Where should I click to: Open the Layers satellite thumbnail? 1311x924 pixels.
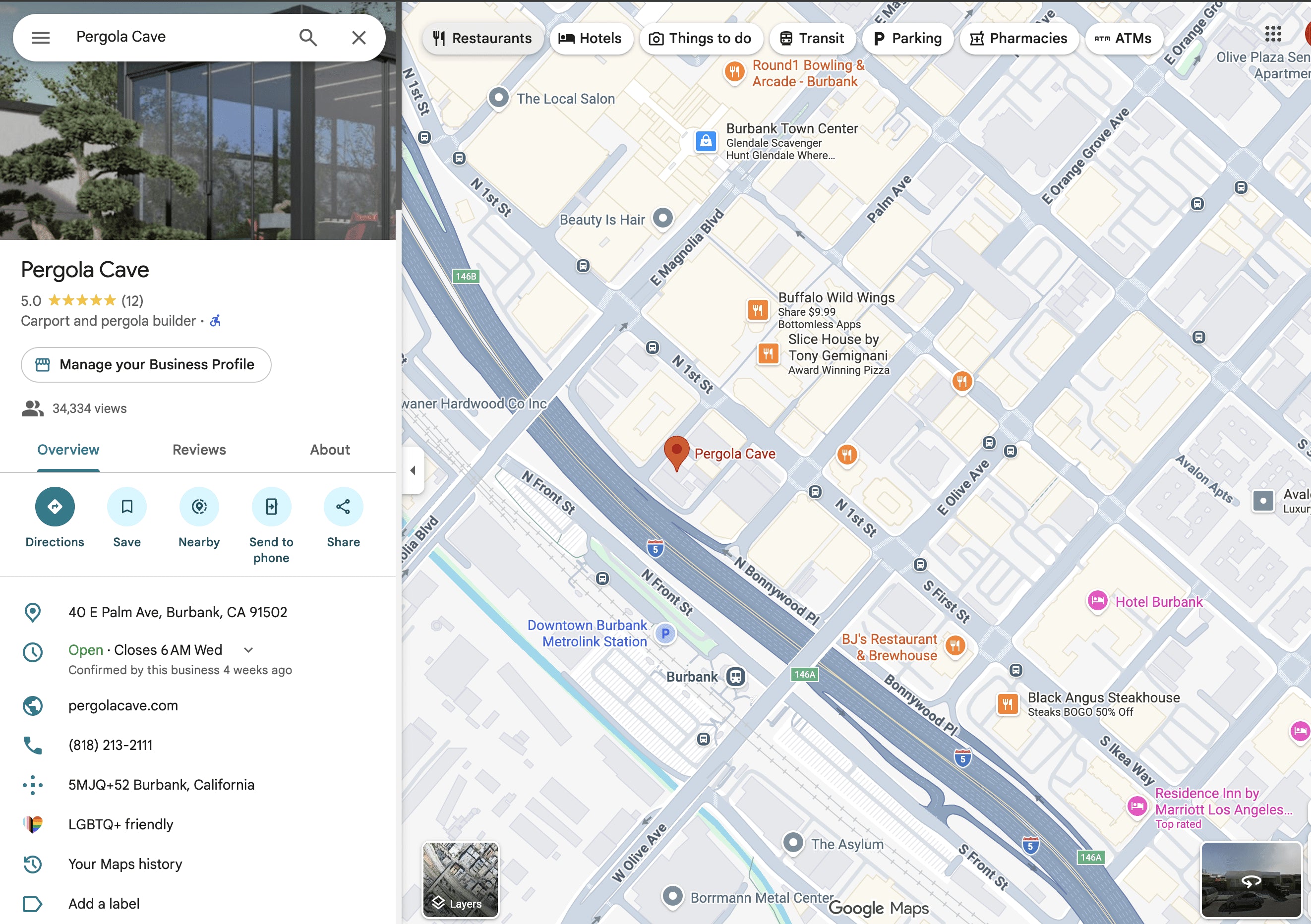[x=460, y=879]
